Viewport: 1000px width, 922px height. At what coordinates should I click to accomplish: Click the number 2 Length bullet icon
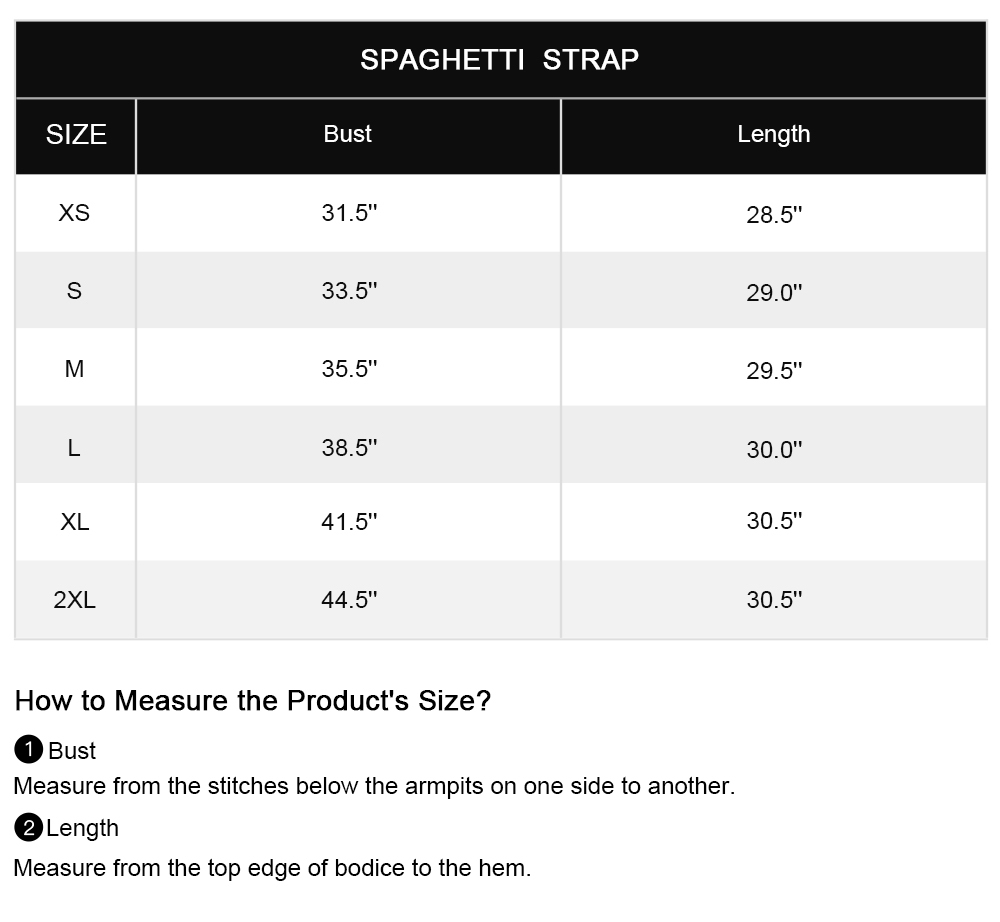point(29,828)
